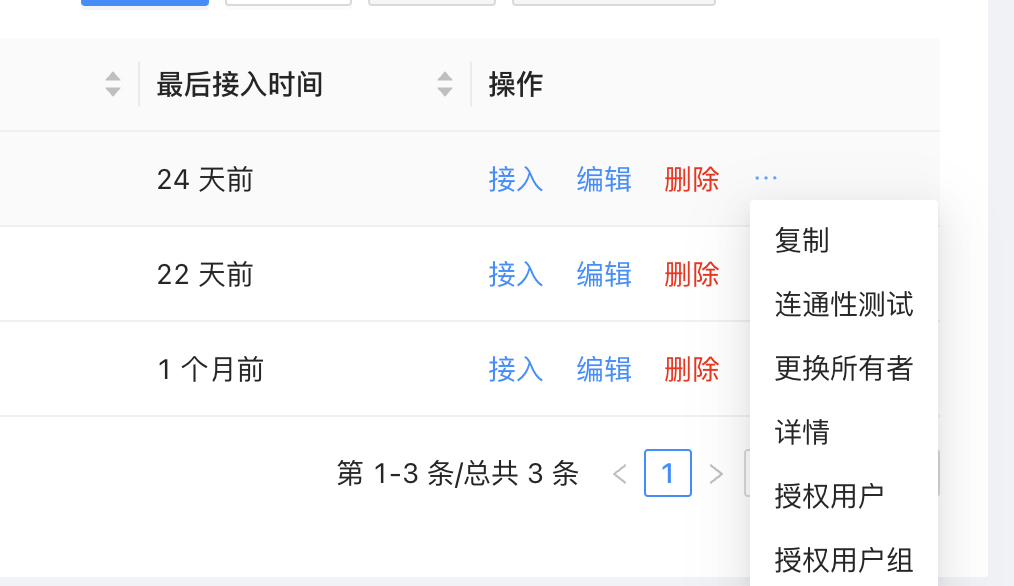Image resolution: width=1014 pixels, height=586 pixels.
Task: Click 授权用户 in the menu
Action: [828, 496]
